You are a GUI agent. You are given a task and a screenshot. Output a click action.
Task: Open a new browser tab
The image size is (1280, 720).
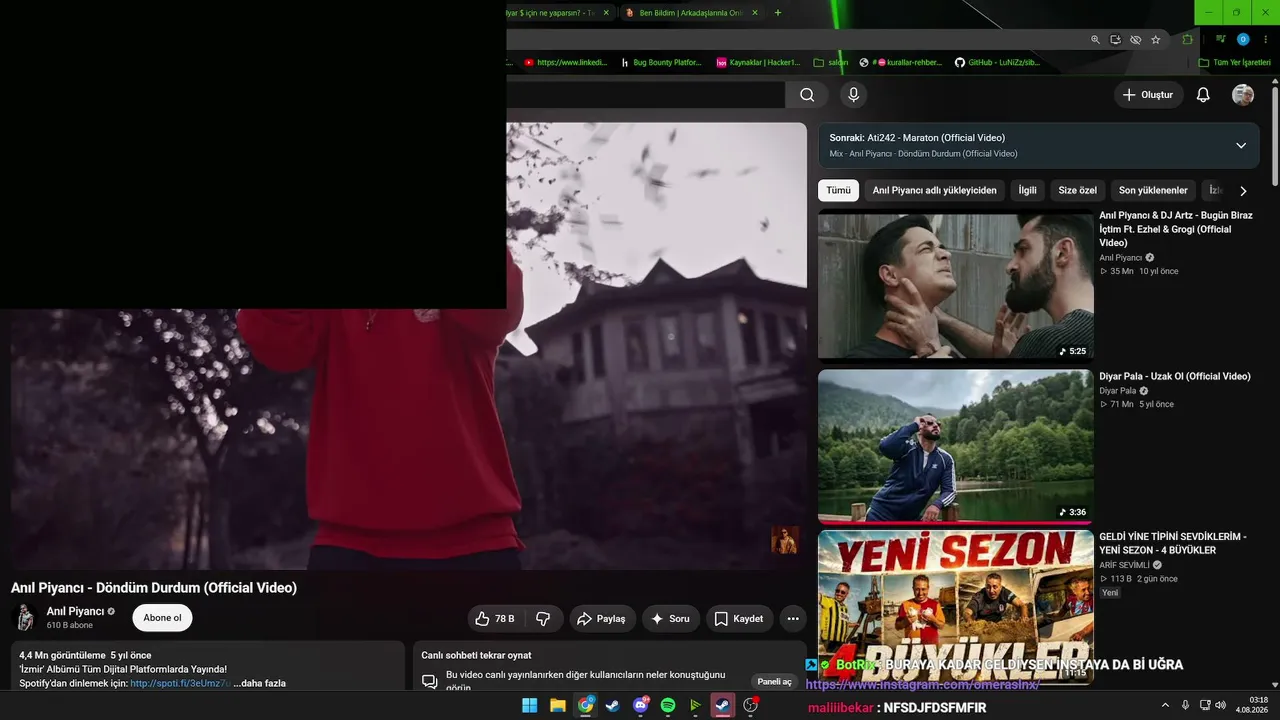pyautogui.click(x=778, y=13)
